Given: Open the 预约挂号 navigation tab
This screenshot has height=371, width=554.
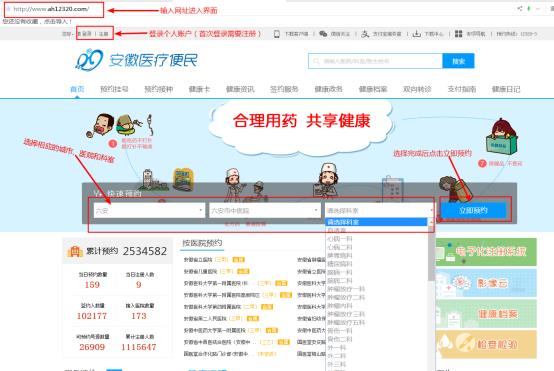Looking at the screenshot, I should click(x=114, y=89).
